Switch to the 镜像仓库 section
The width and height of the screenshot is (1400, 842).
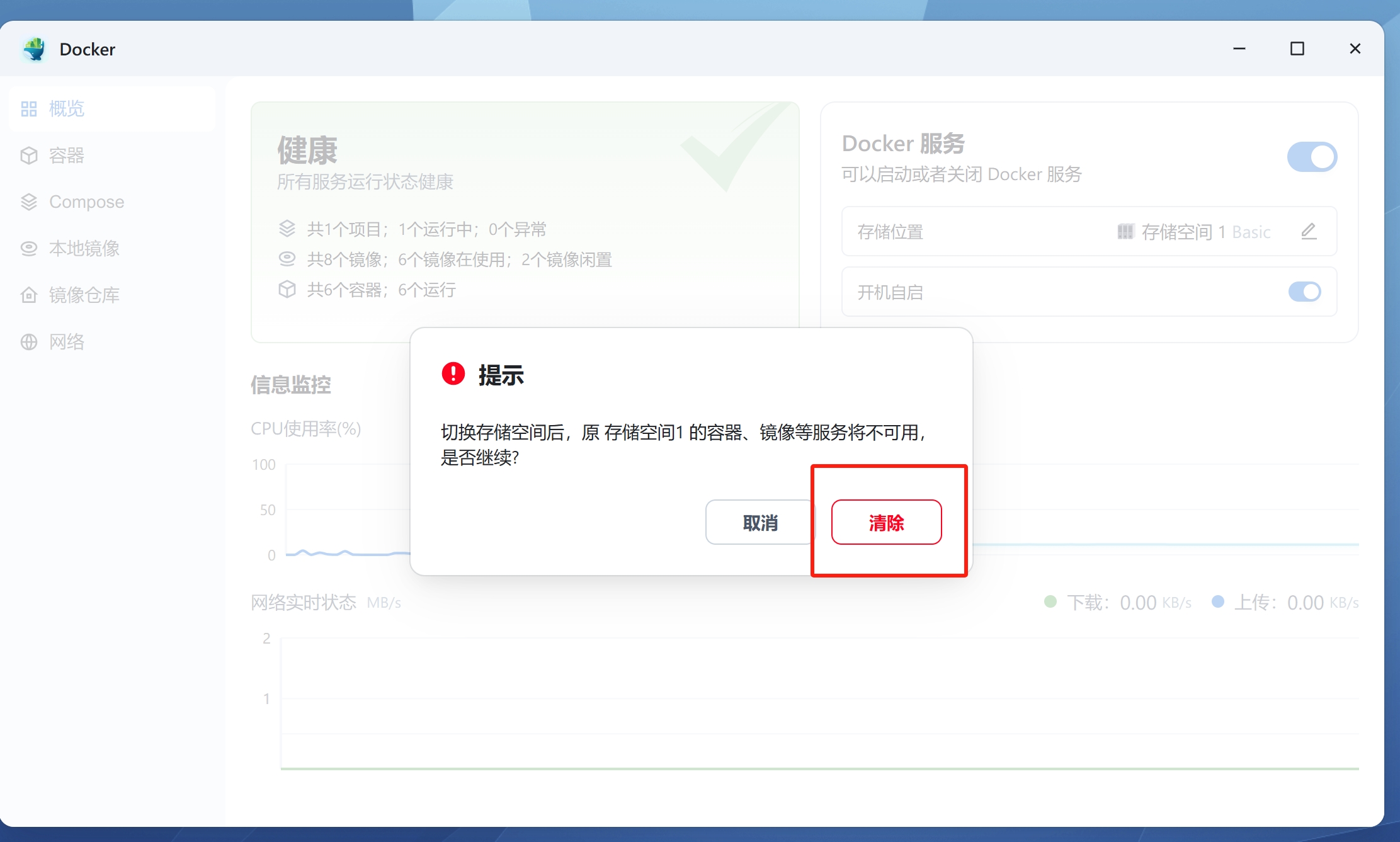(x=84, y=295)
